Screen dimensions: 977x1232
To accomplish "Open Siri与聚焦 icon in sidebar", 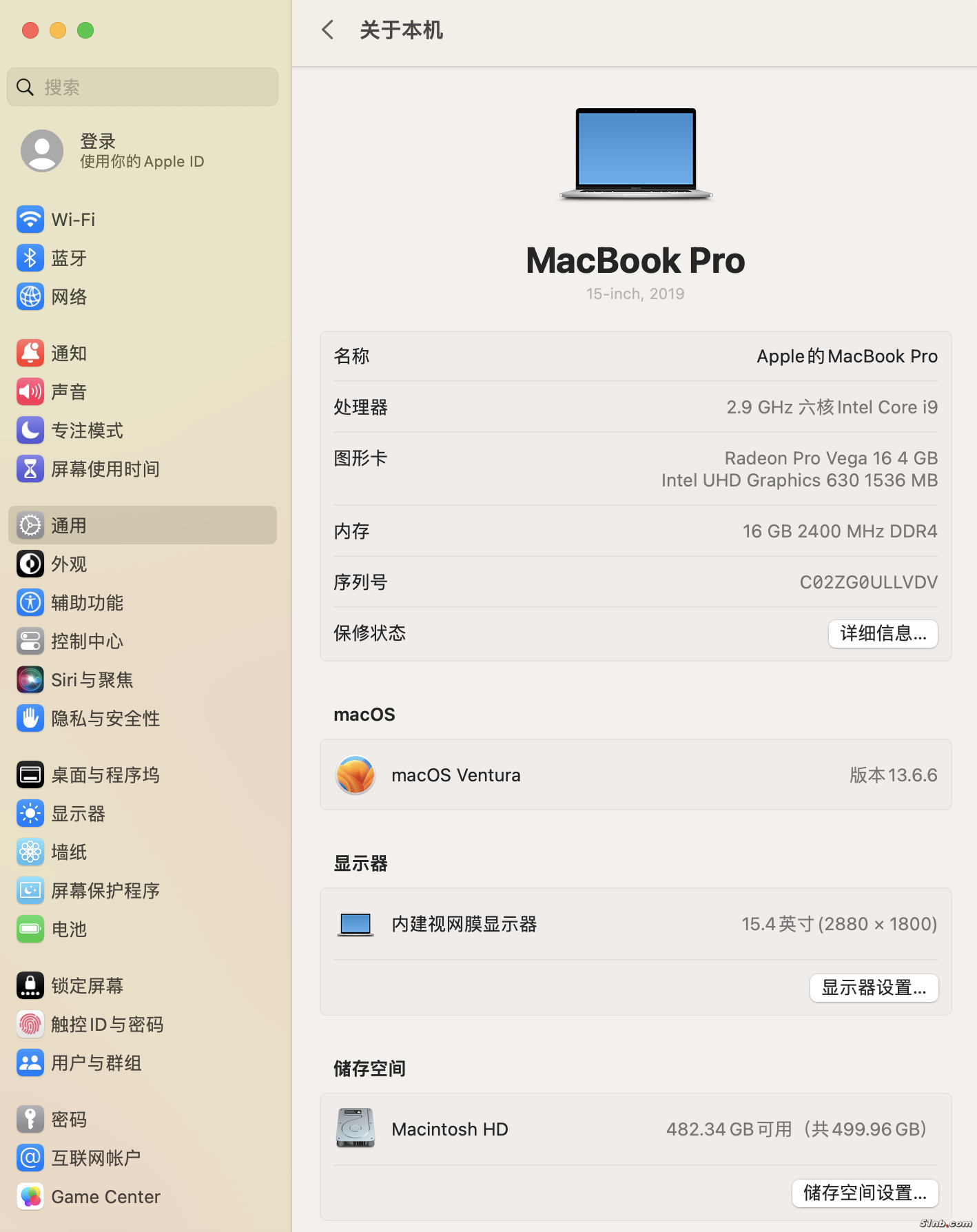I will [x=30, y=680].
